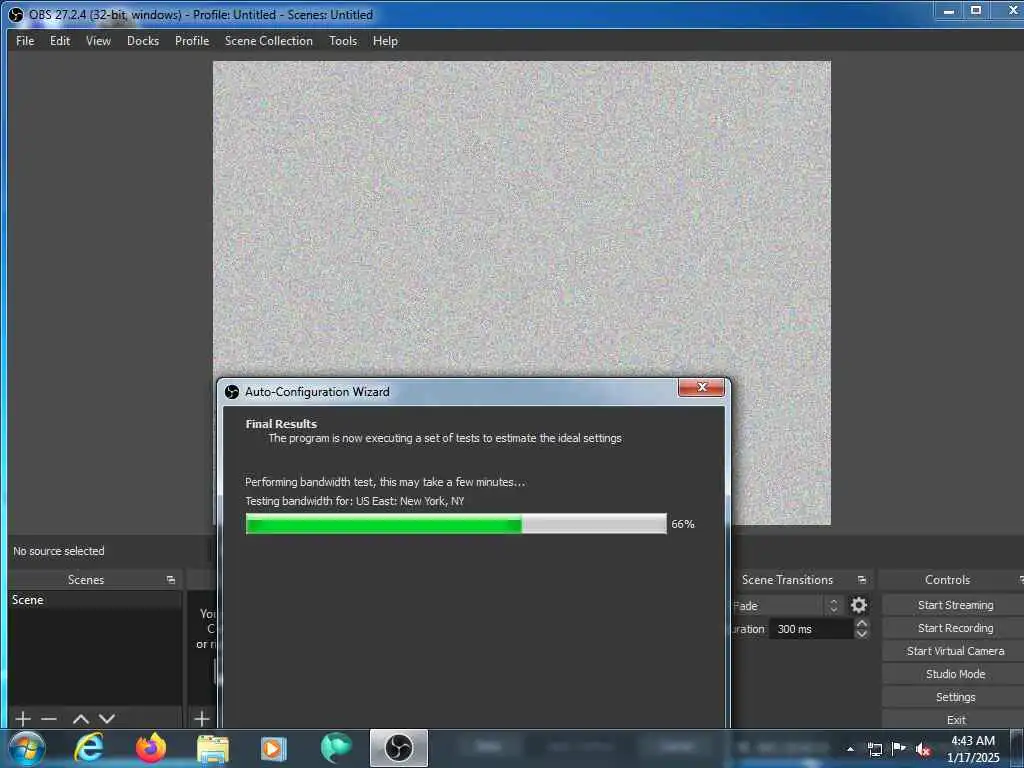This screenshot has width=1024, height=768.
Task: Undock the Scenes panel
Action: [170, 579]
